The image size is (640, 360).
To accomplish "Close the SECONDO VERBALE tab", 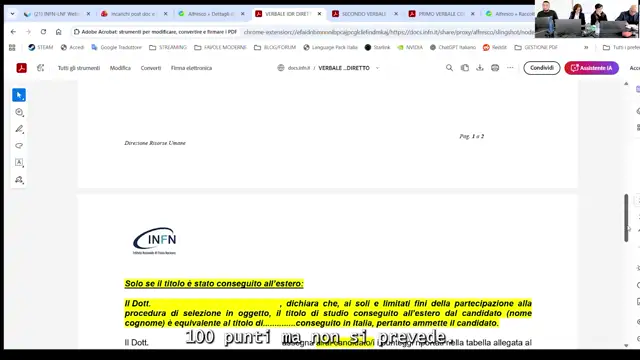I will (396, 14).
